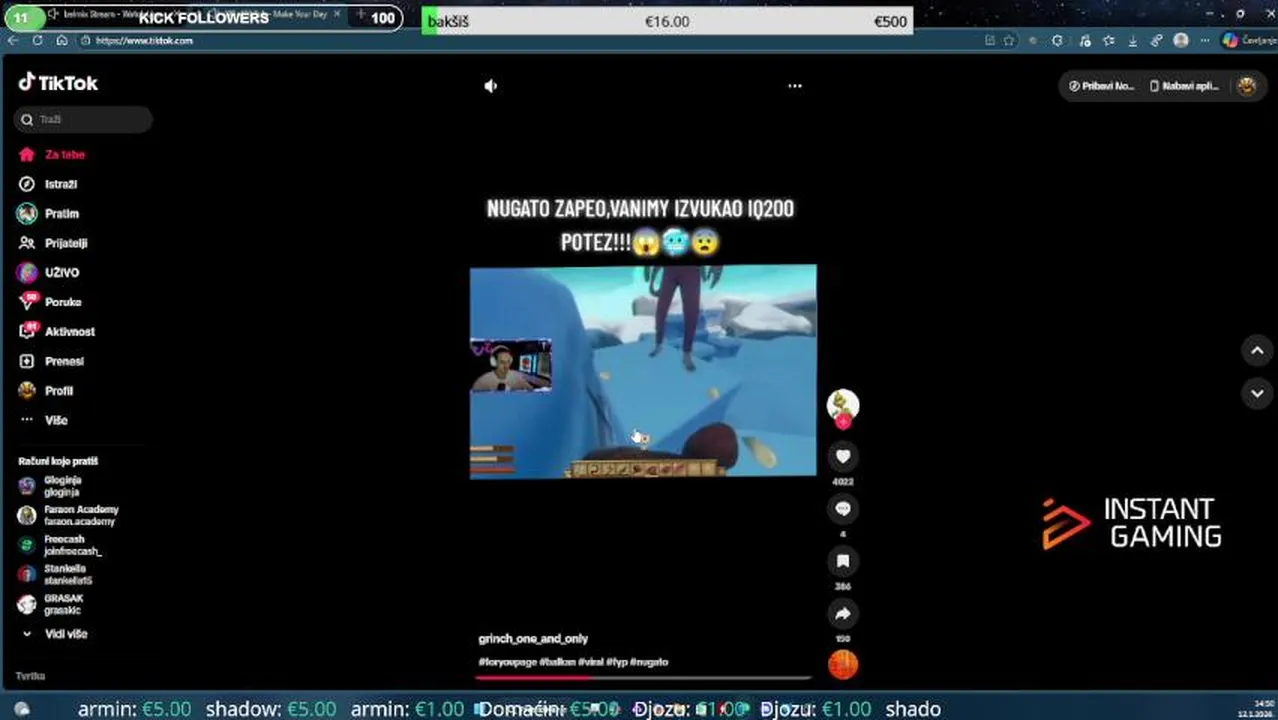Screen dimensions: 1278x720
Task: Click the Traži search field
Action: [83, 119]
